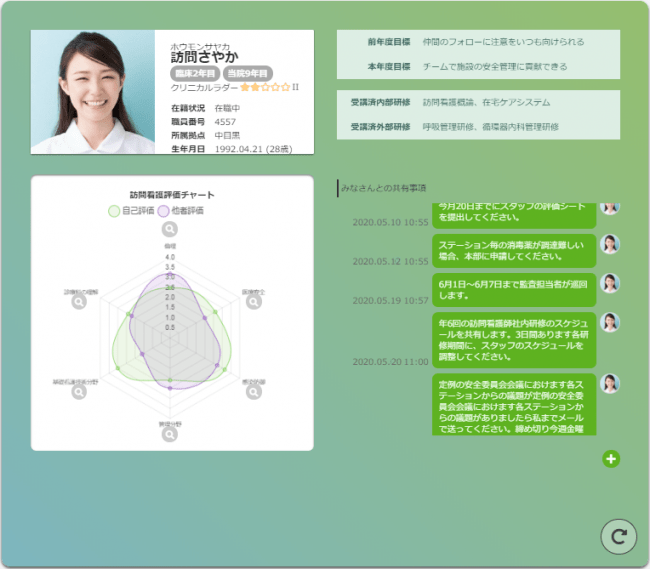The height and width of the screenshot is (569, 650).
Task: Click the 臨床2年目 badge
Action: pos(195,73)
